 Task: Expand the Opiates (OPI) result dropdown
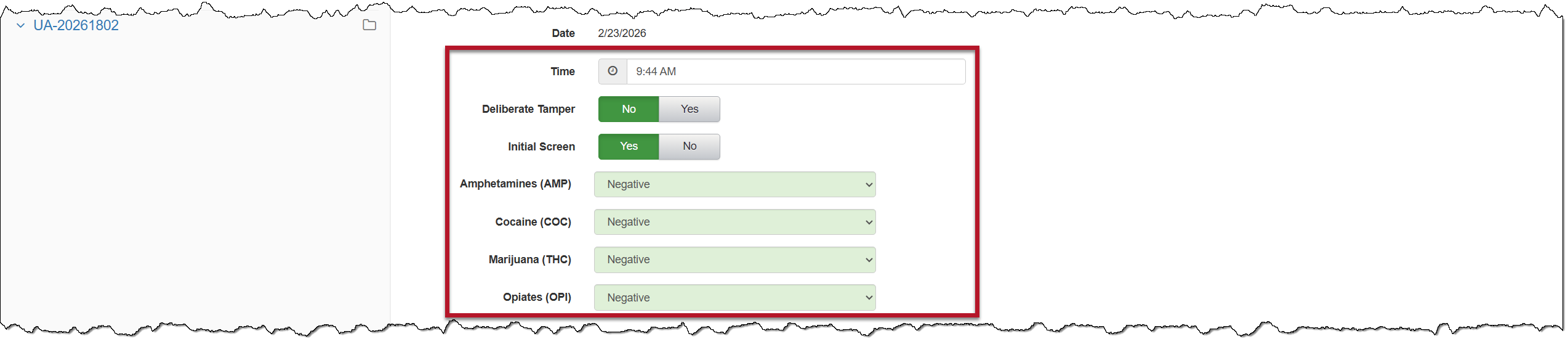(734, 298)
